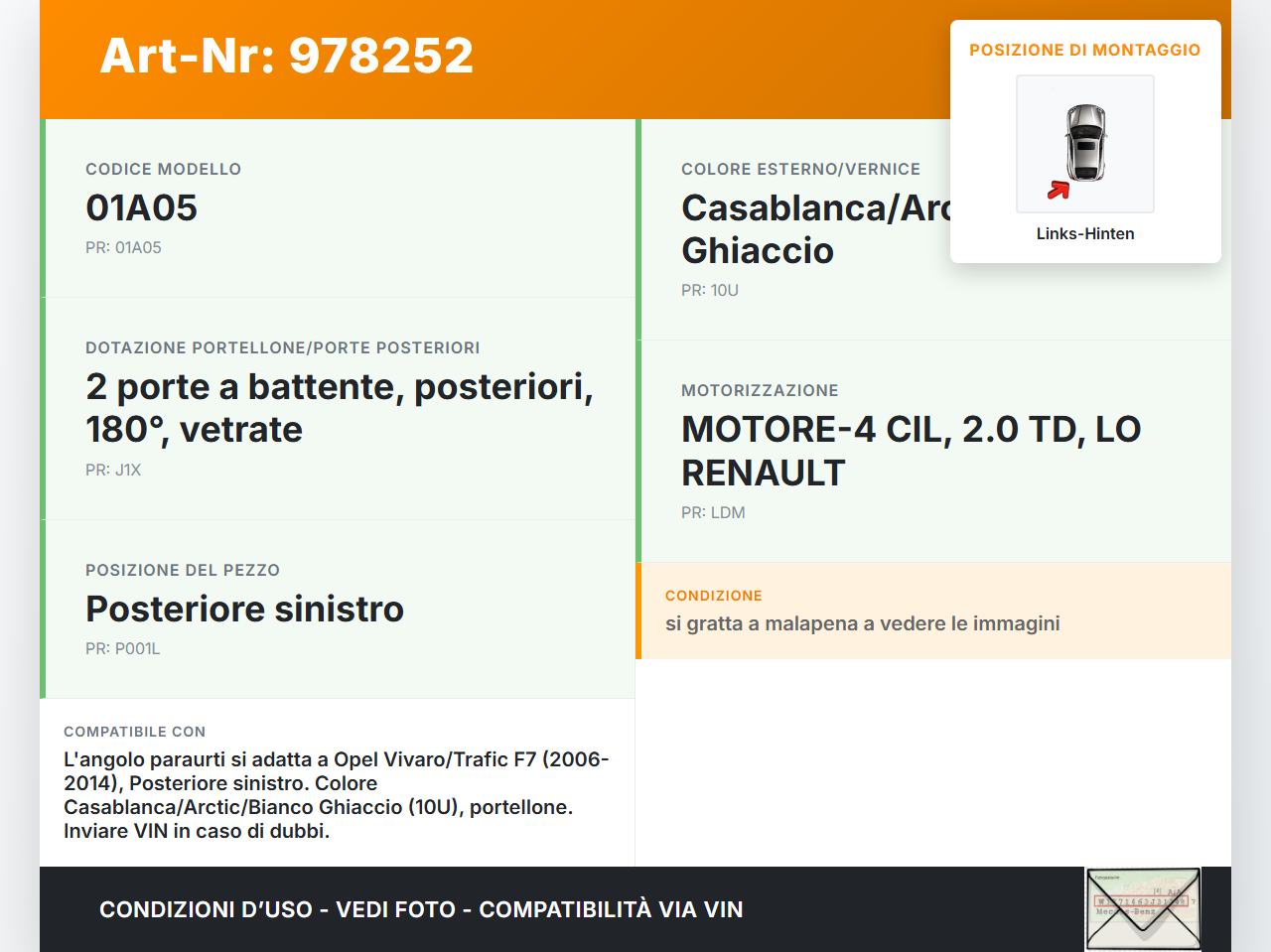1271x952 pixels.
Task: Toggle the green bar beside CODICE MODELLO
Action: pyautogui.click(x=42, y=207)
